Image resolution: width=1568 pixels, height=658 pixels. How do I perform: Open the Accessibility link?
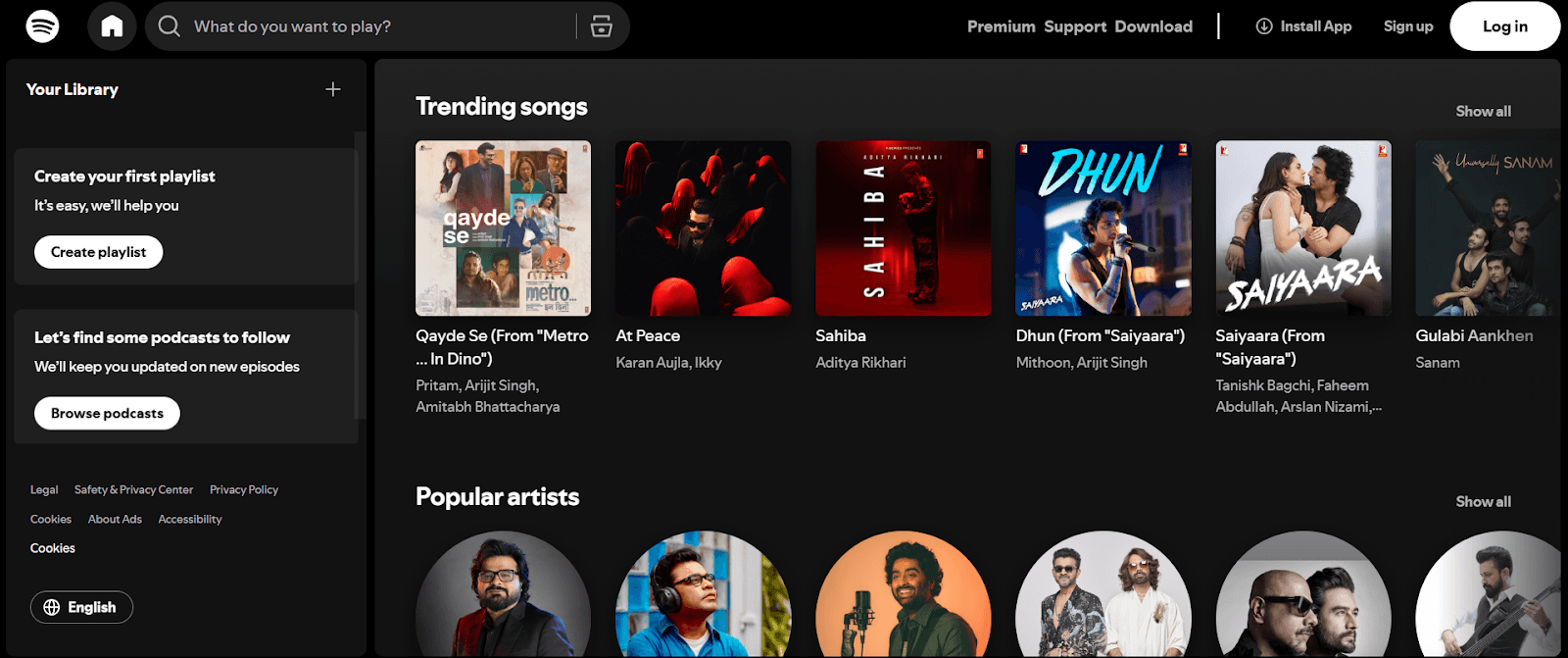190,519
